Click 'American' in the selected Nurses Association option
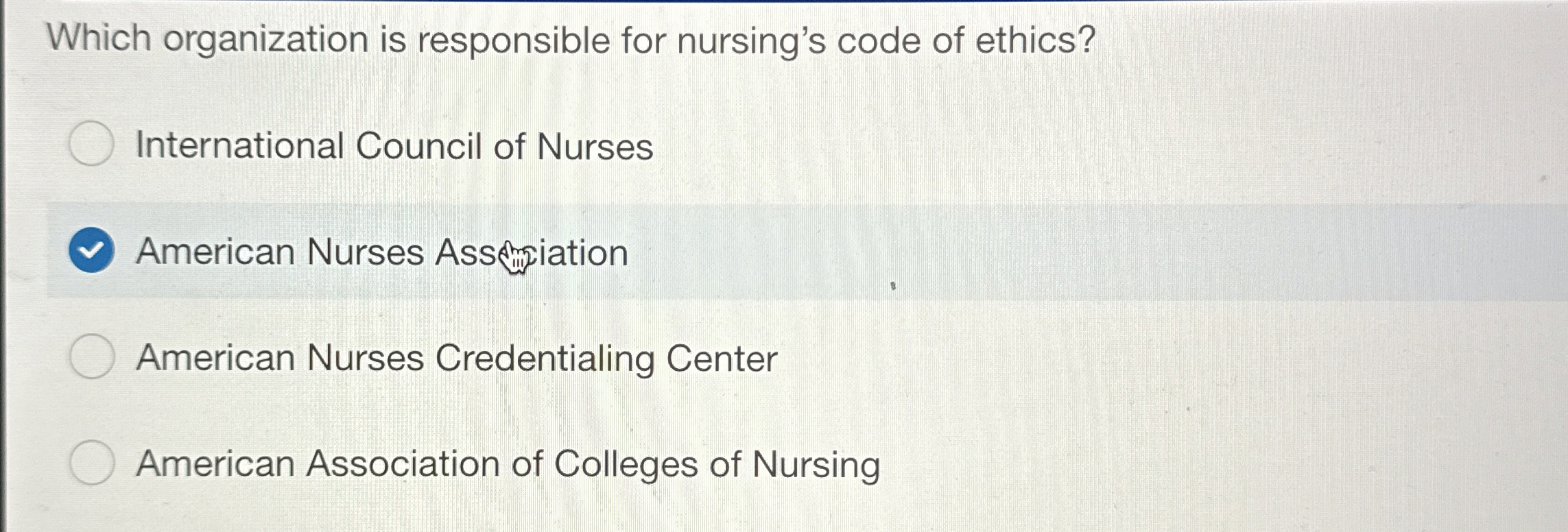Screen dimensions: 1568x532 point(215,252)
